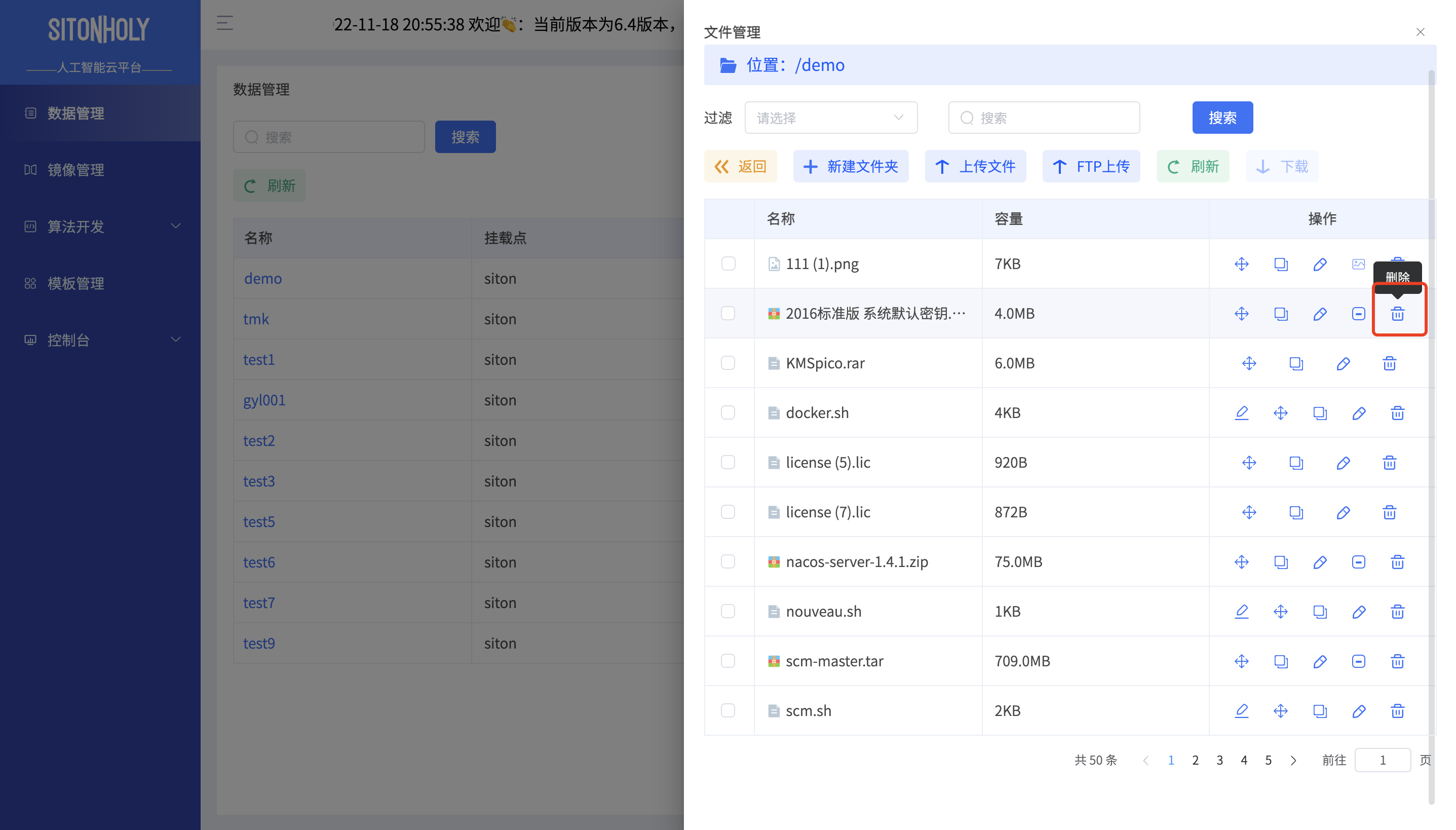Click the sidebar collapse hamburger icon
The width and height of the screenshot is (1456, 830).
(x=224, y=23)
